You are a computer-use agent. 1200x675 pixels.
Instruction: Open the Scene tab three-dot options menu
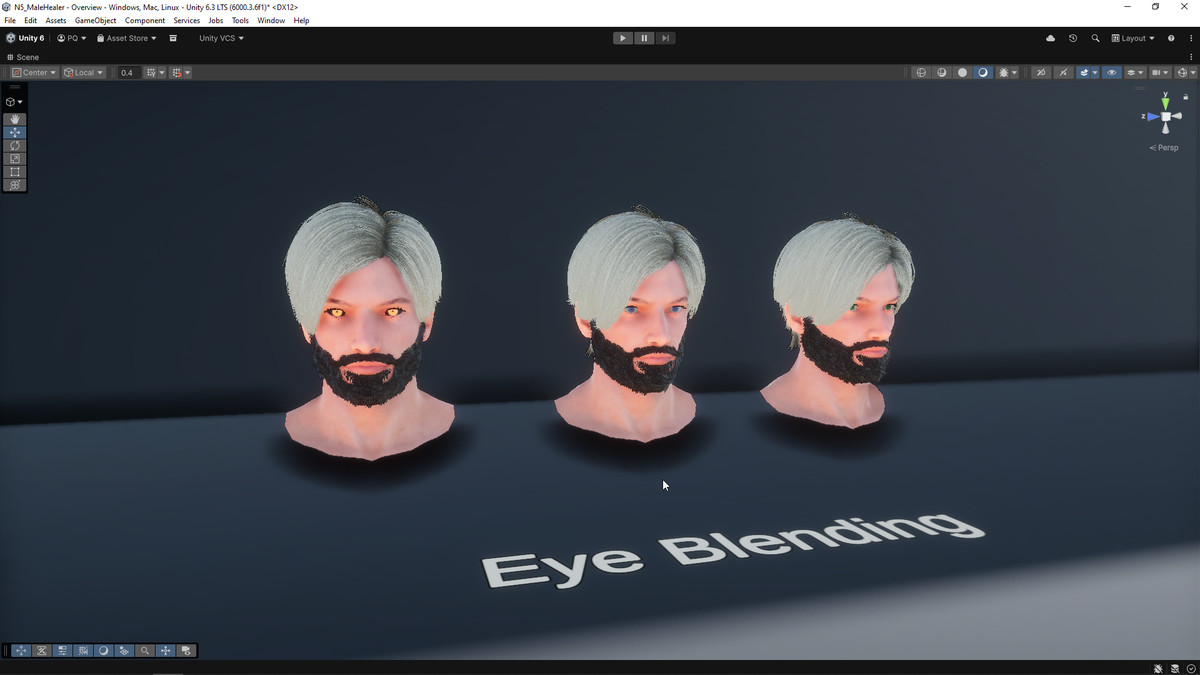pos(1191,57)
